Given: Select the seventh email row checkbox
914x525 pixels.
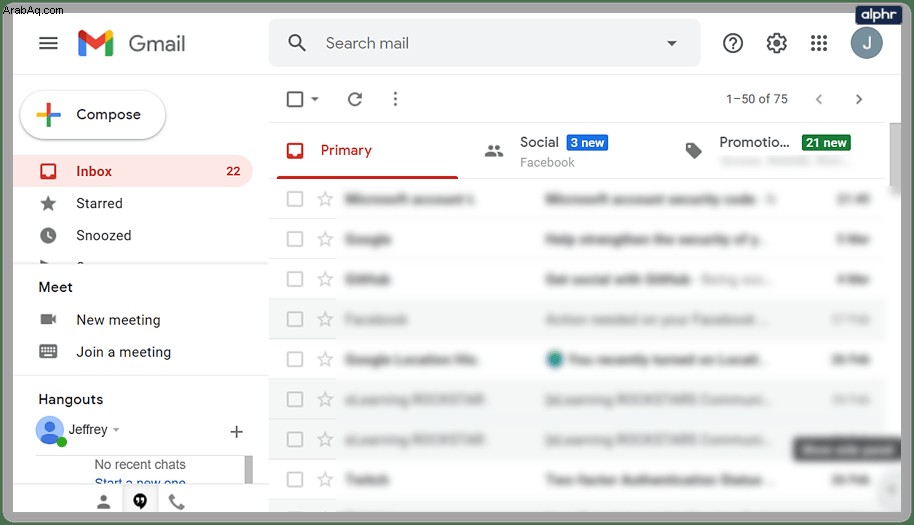Looking at the screenshot, I should 295,439.
